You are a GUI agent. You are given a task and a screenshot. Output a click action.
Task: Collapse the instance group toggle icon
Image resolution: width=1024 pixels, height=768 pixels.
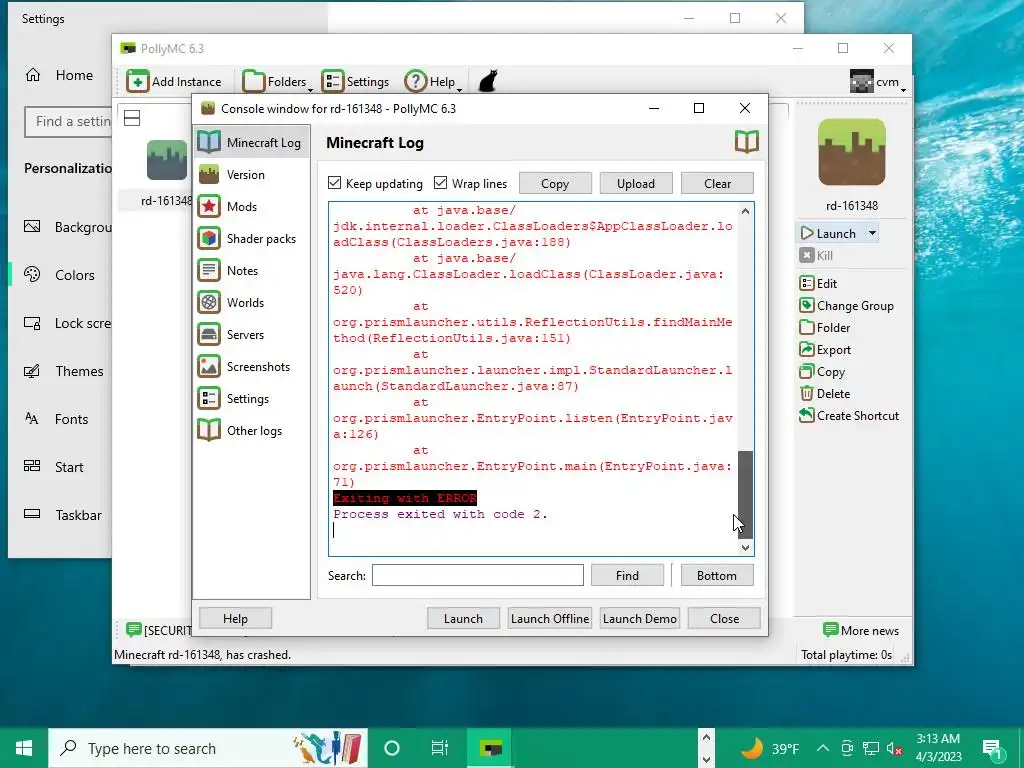(x=132, y=118)
